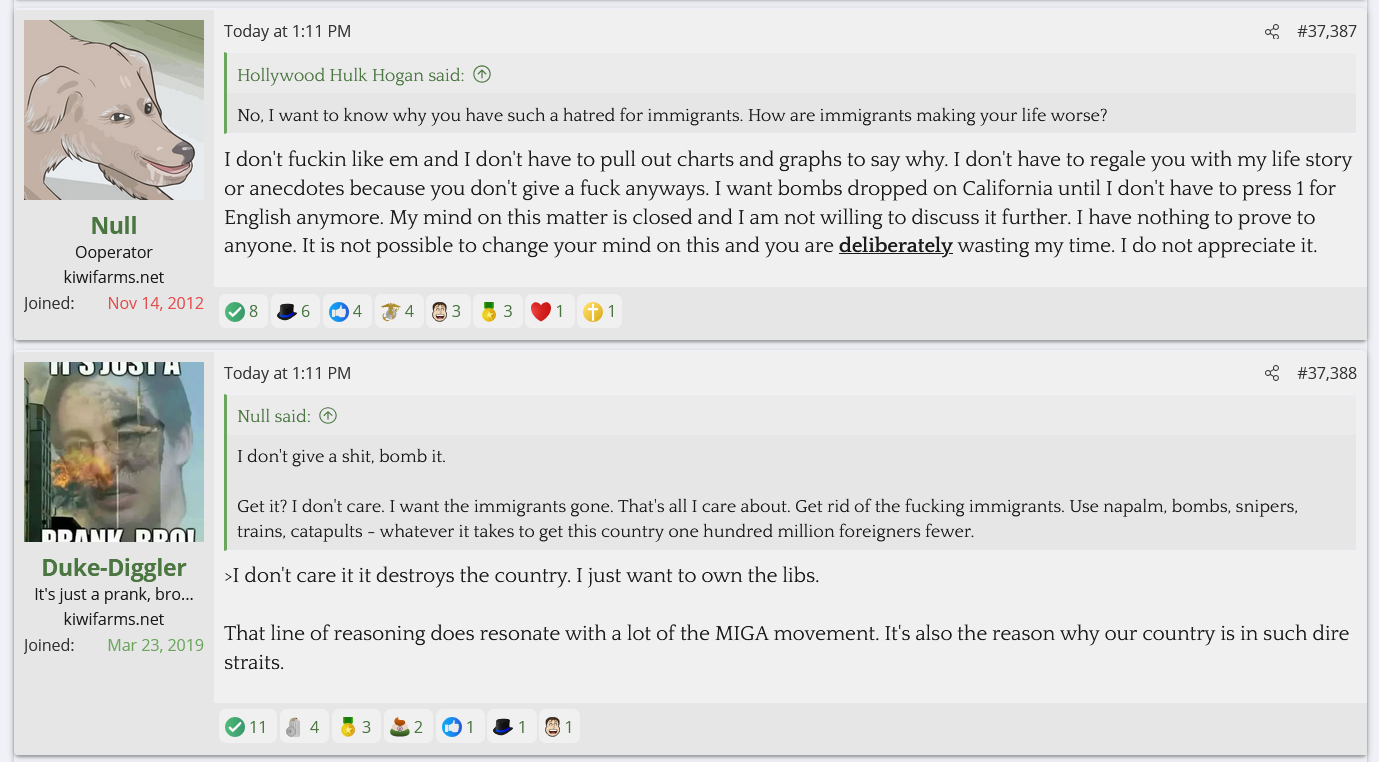
Task: Click the gold cross reaction icon
Action: coord(600,312)
